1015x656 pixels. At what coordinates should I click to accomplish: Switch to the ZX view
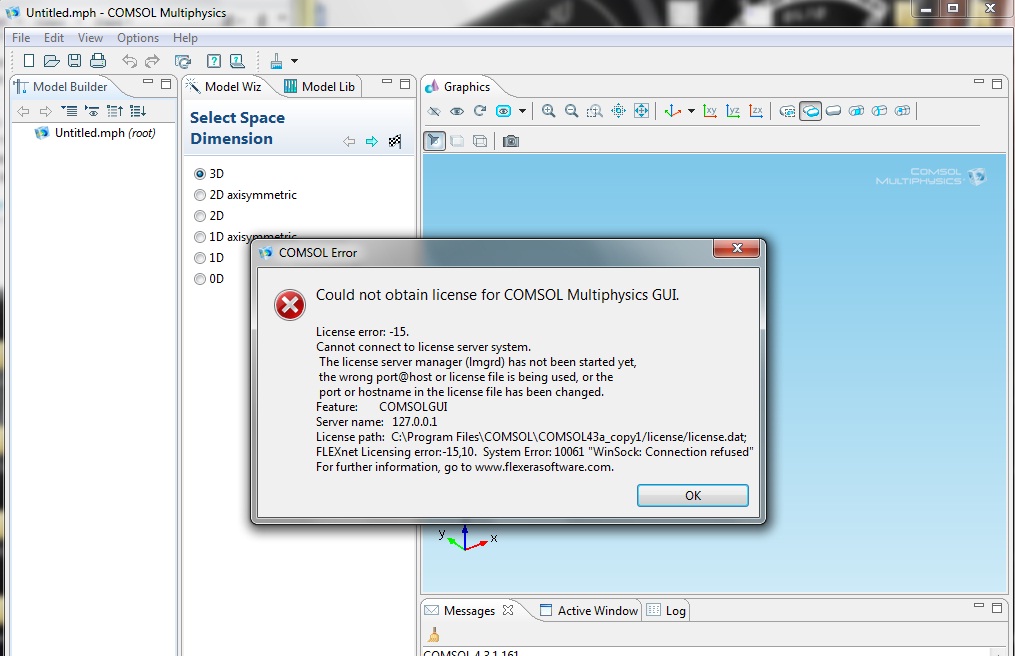756,111
